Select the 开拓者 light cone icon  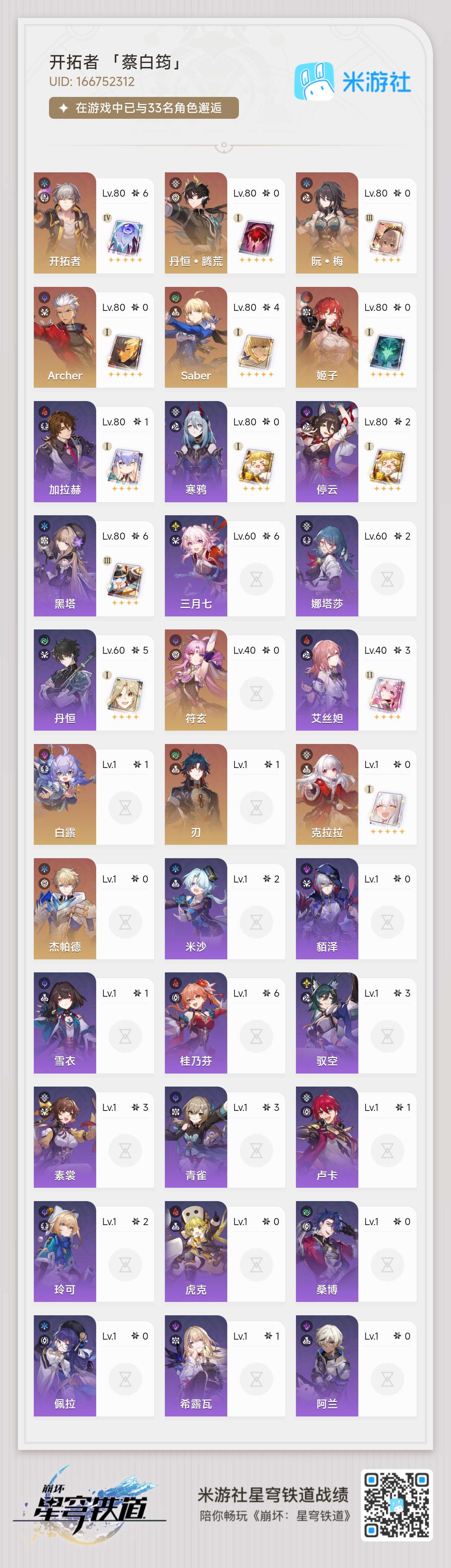click(125, 237)
